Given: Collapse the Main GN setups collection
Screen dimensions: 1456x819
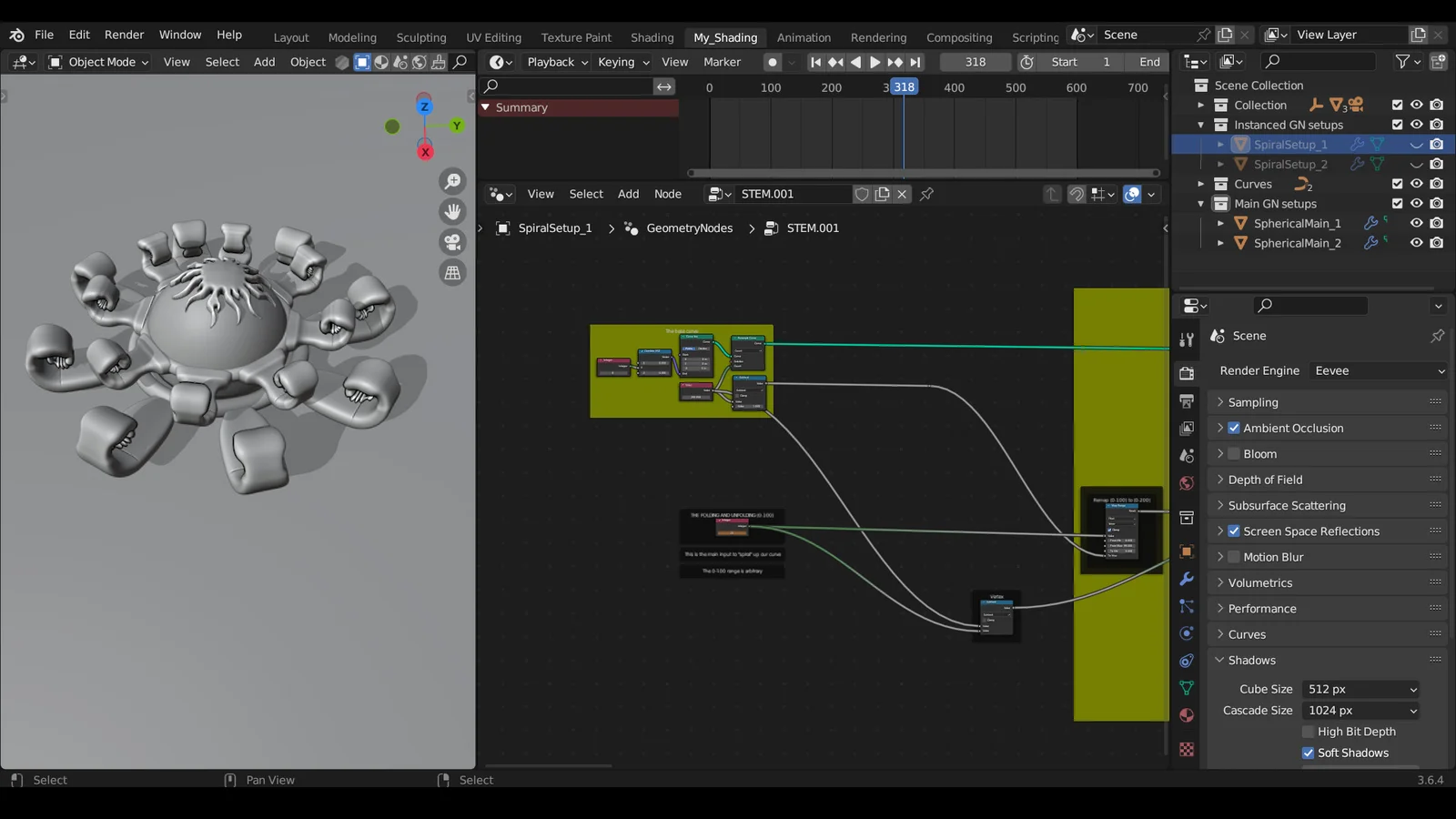Looking at the screenshot, I should click(x=1201, y=203).
